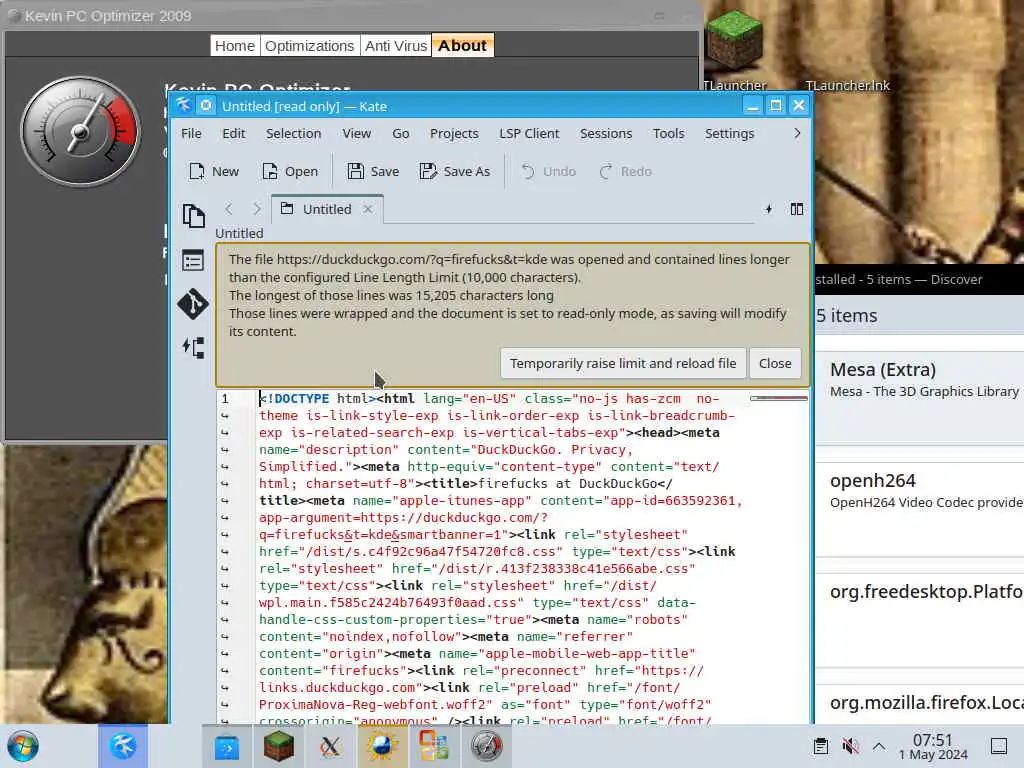This screenshot has height=768, width=1024.
Task: Click the clock showing 07:51
Action: point(933,746)
